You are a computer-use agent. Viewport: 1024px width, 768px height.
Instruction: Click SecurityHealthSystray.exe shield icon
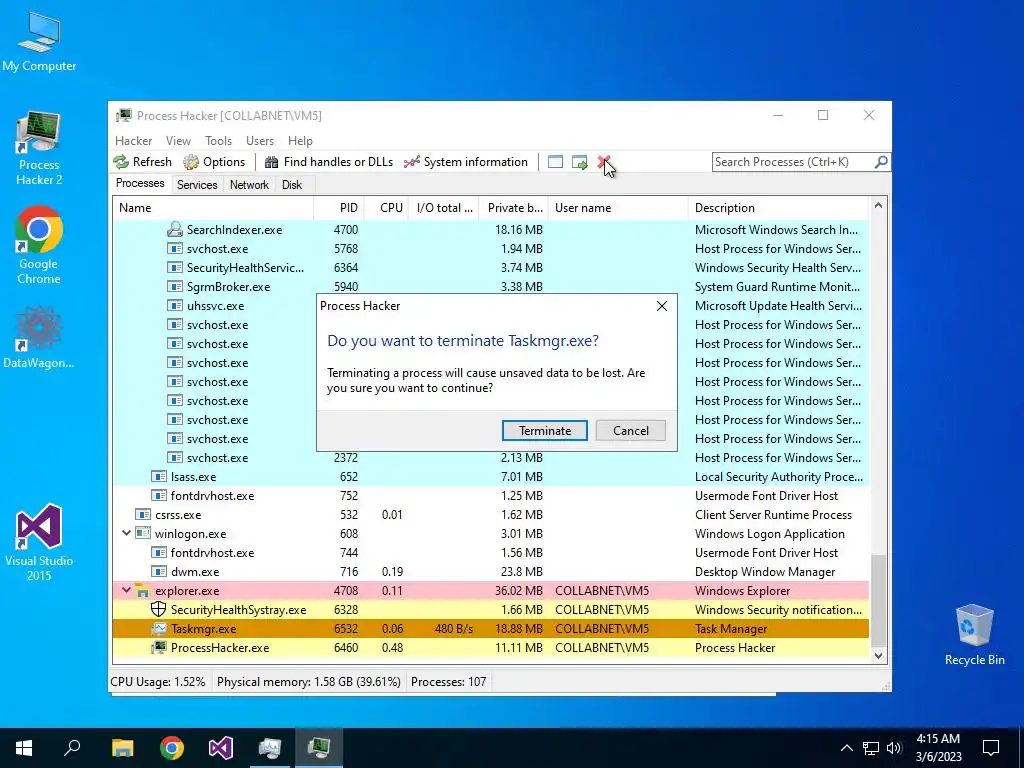pos(158,609)
